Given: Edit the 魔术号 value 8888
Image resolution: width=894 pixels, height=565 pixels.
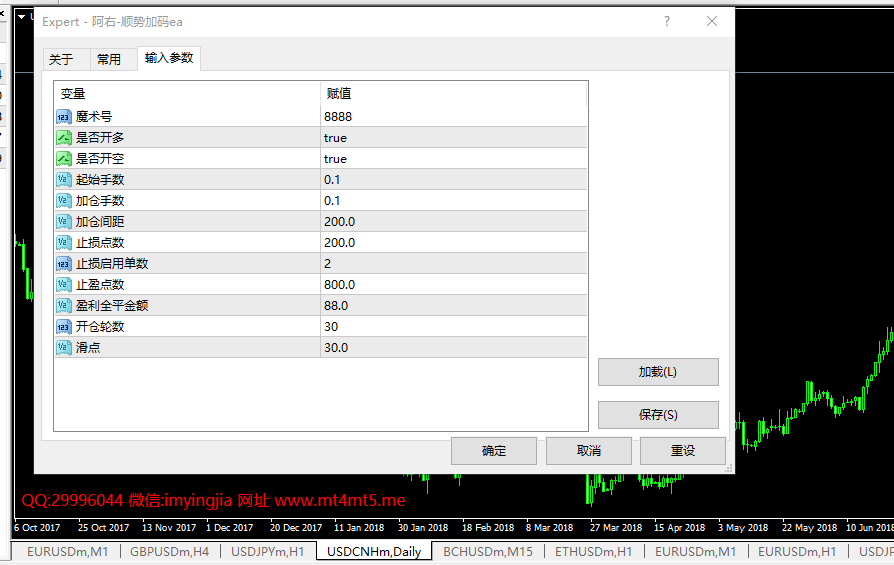Looking at the screenshot, I should click(454, 117).
